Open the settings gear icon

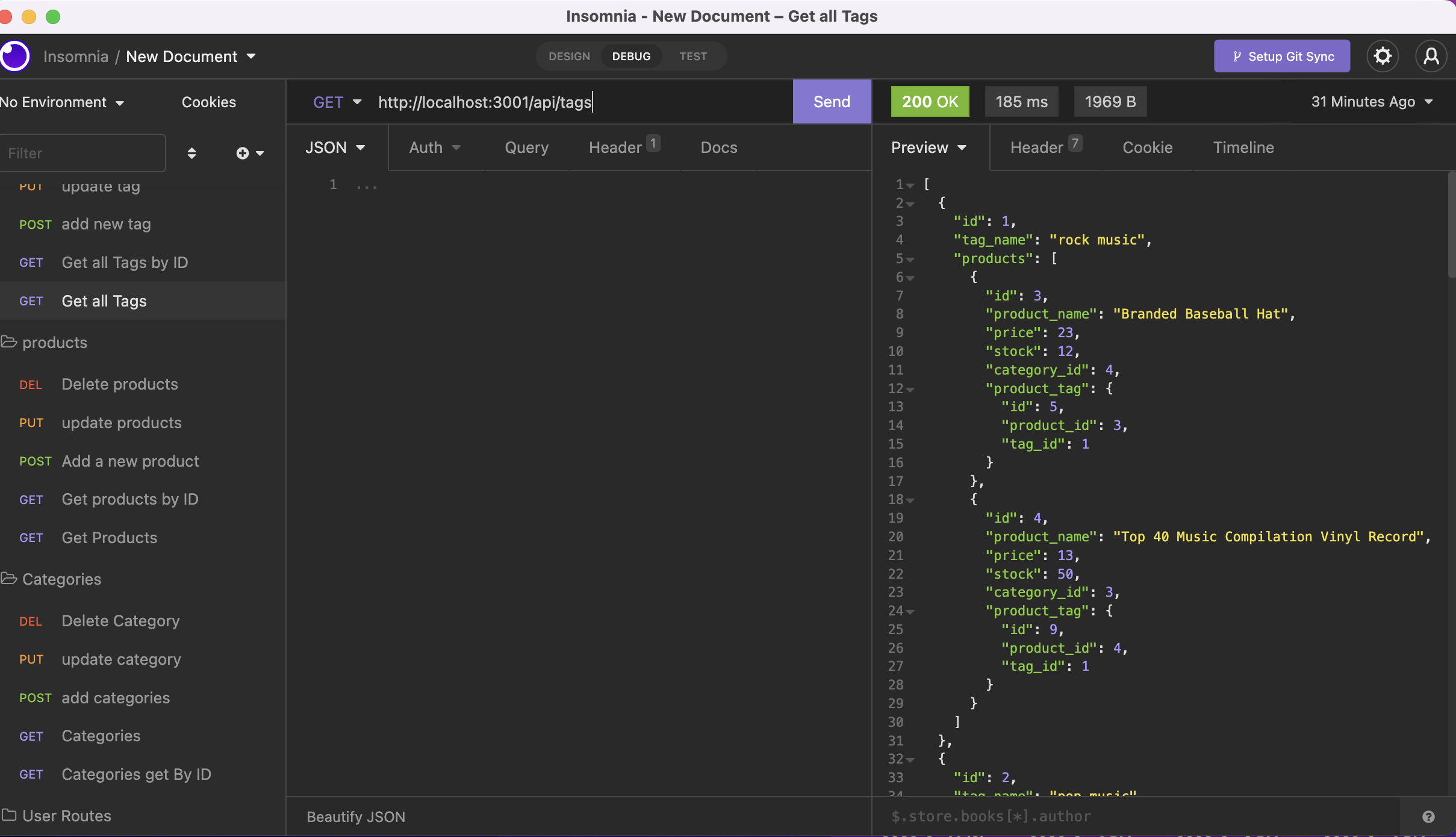(x=1383, y=56)
